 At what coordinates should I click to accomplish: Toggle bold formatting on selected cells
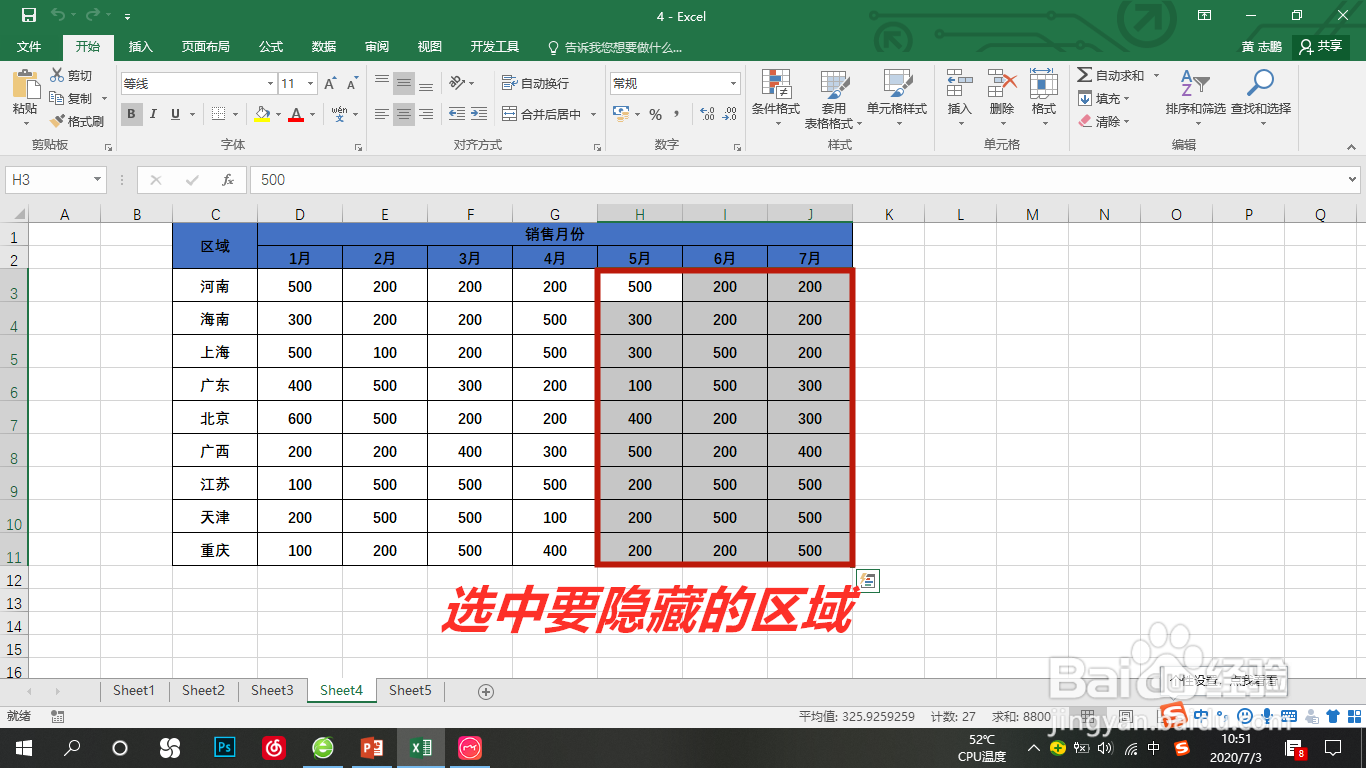(131, 114)
